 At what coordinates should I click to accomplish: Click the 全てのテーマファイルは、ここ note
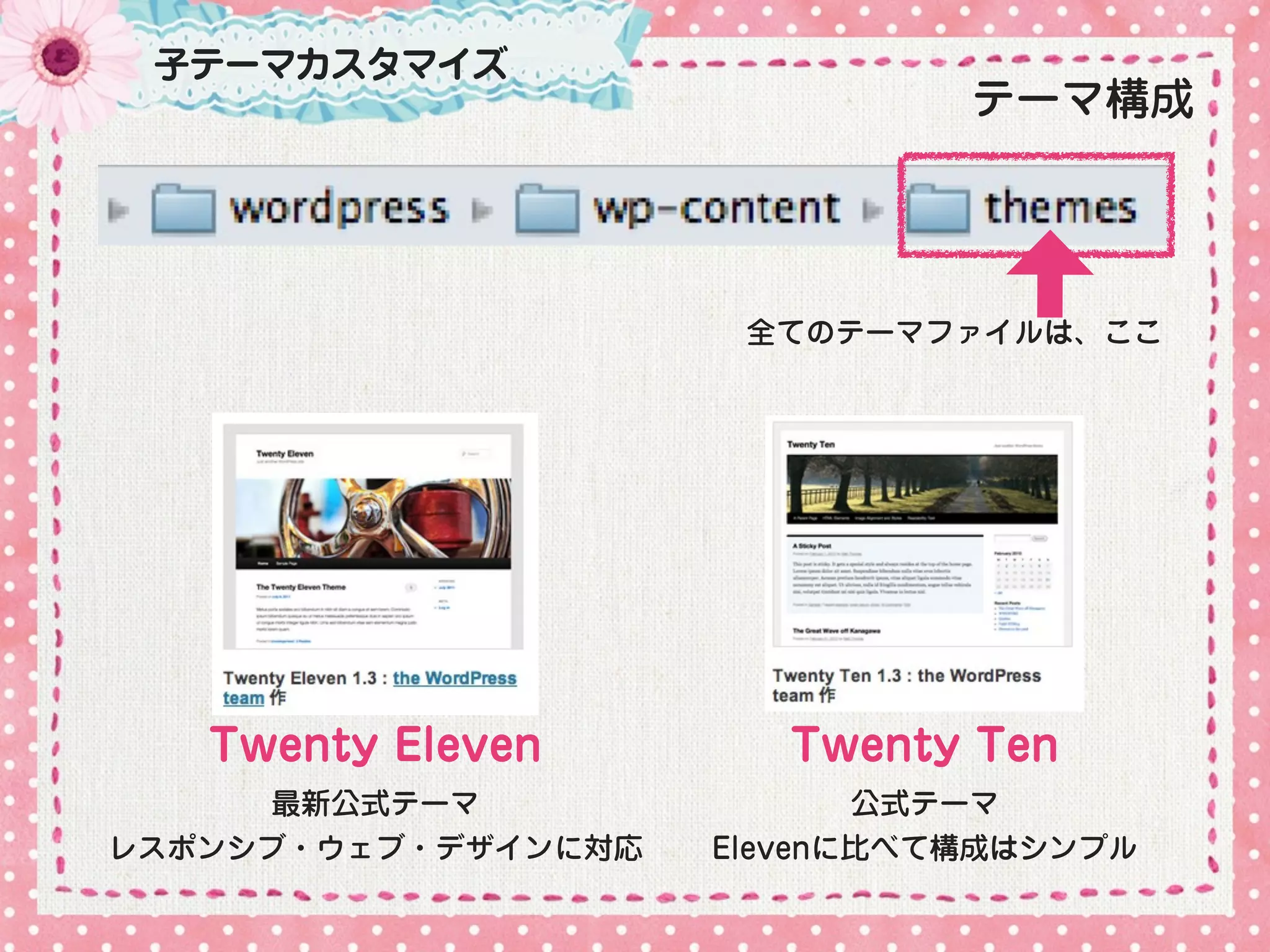953,332
